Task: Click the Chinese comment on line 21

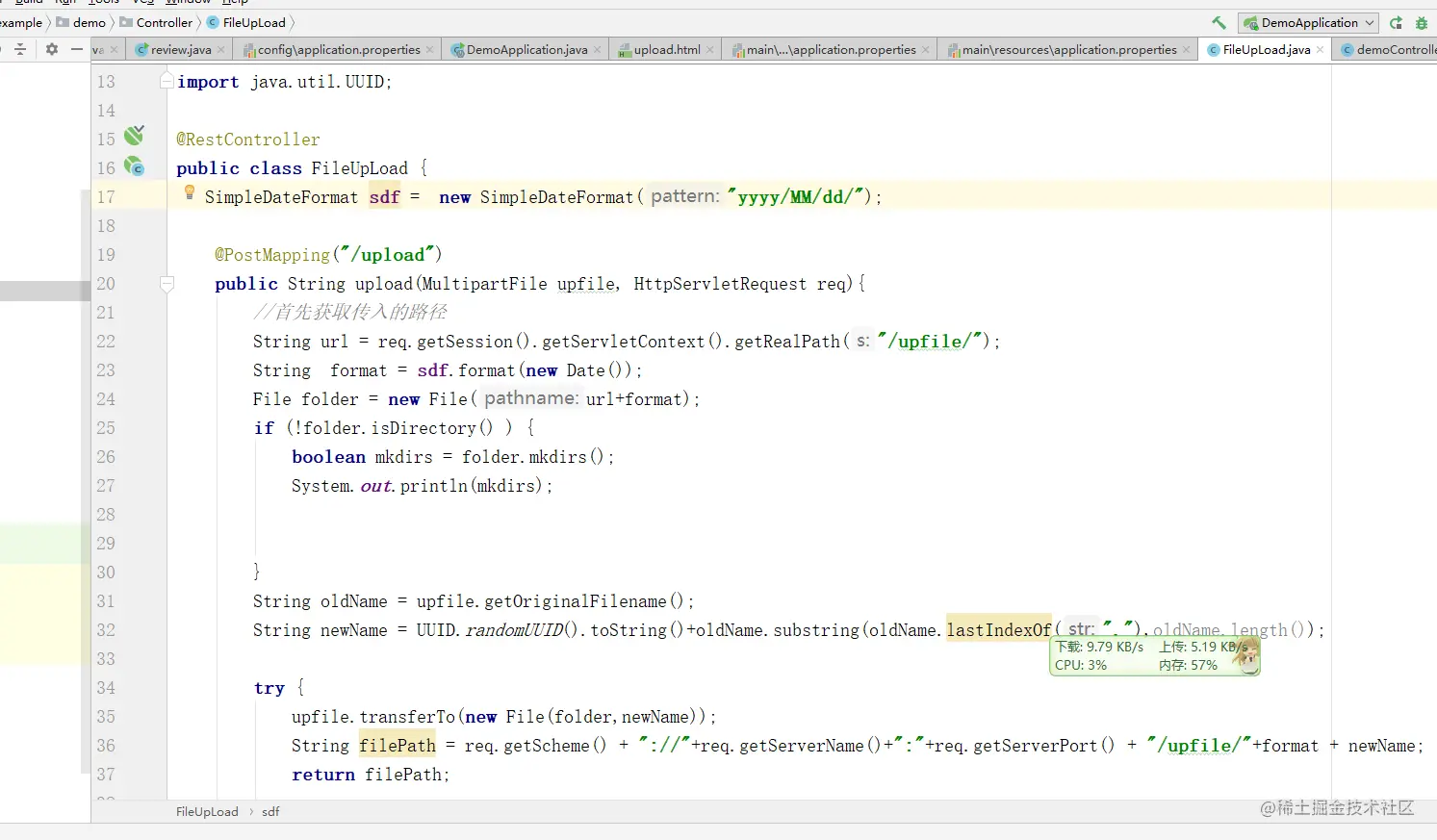Action: [350, 312]
